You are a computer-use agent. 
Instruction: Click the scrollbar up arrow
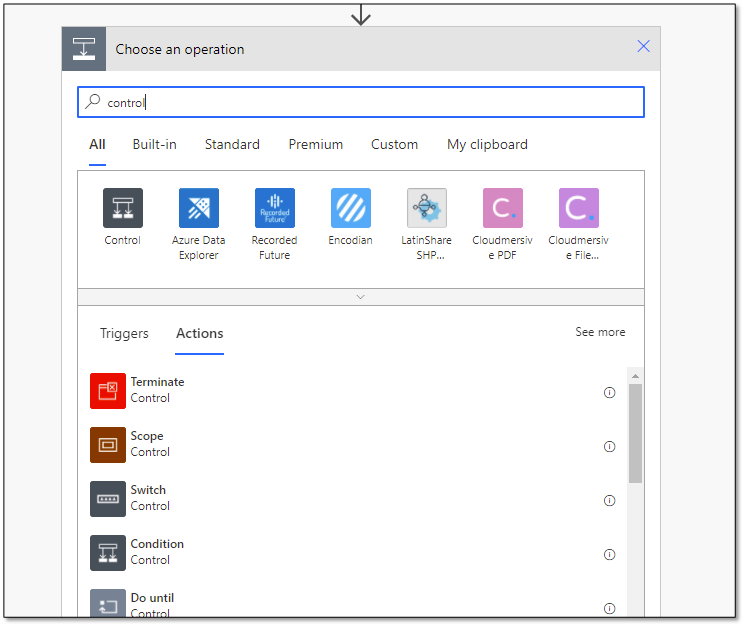(x=635, y=376)
